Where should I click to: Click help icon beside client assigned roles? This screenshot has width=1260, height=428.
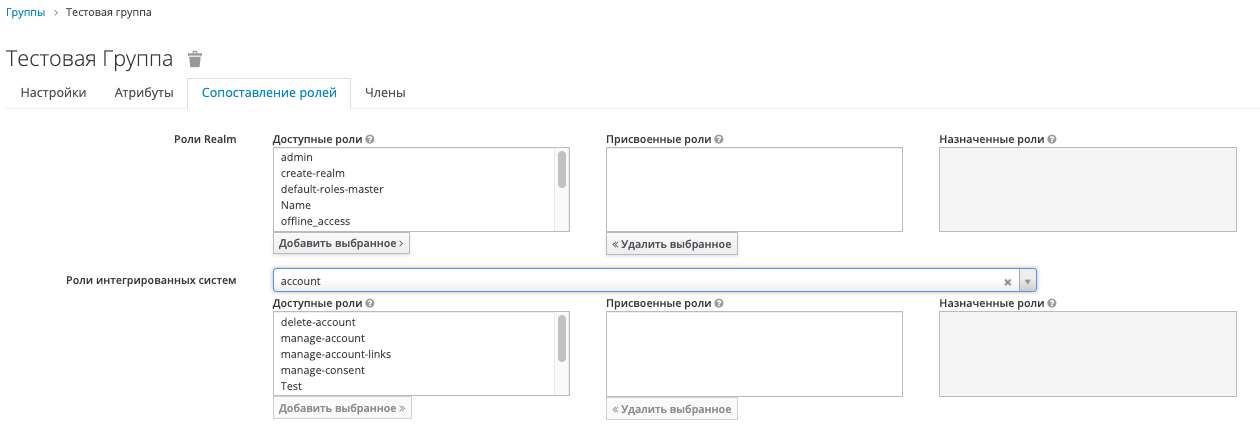point(719,303)
